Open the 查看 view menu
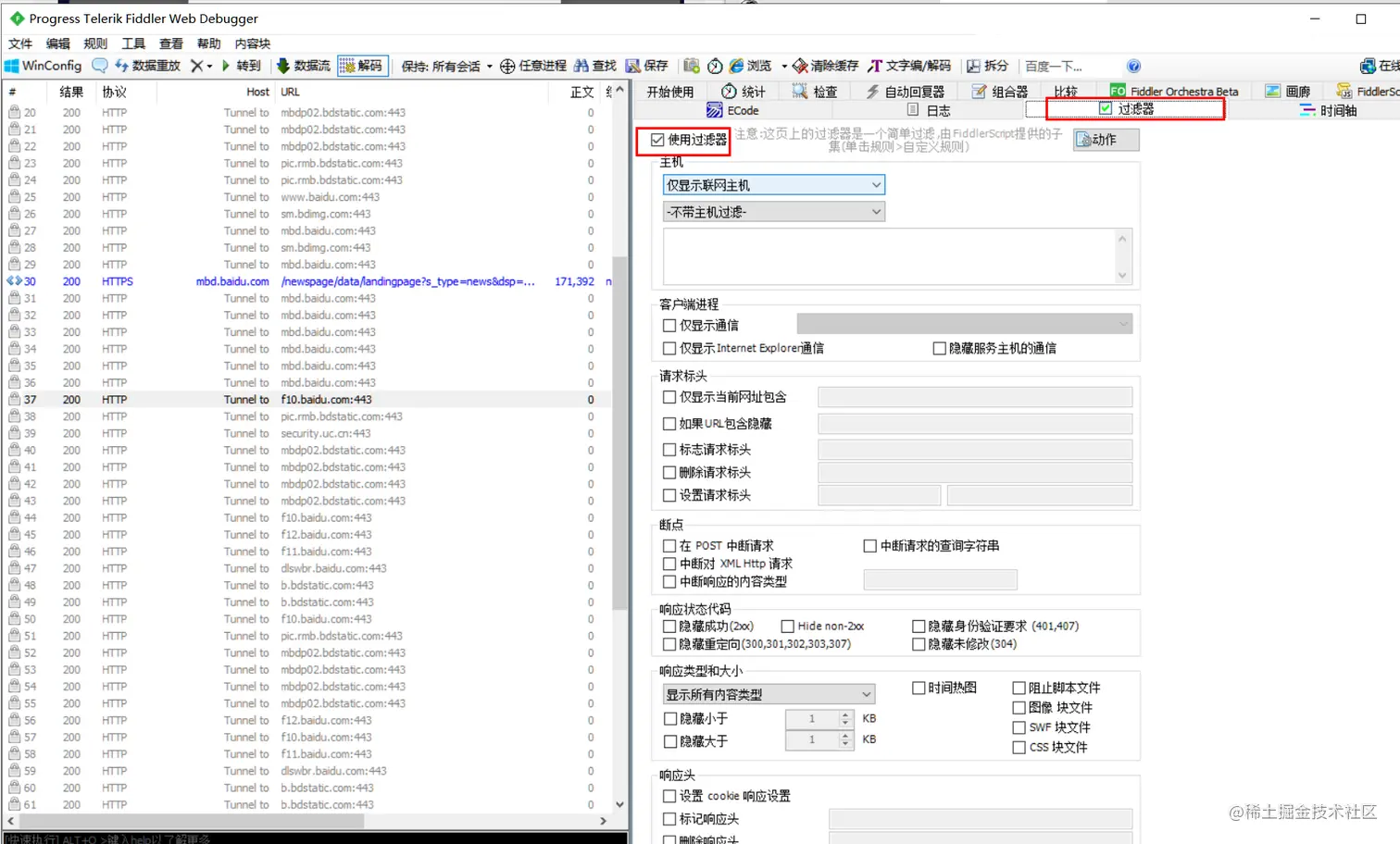Screen dimensions: 1400x844 pyautogui.click(x=171, y=43)
